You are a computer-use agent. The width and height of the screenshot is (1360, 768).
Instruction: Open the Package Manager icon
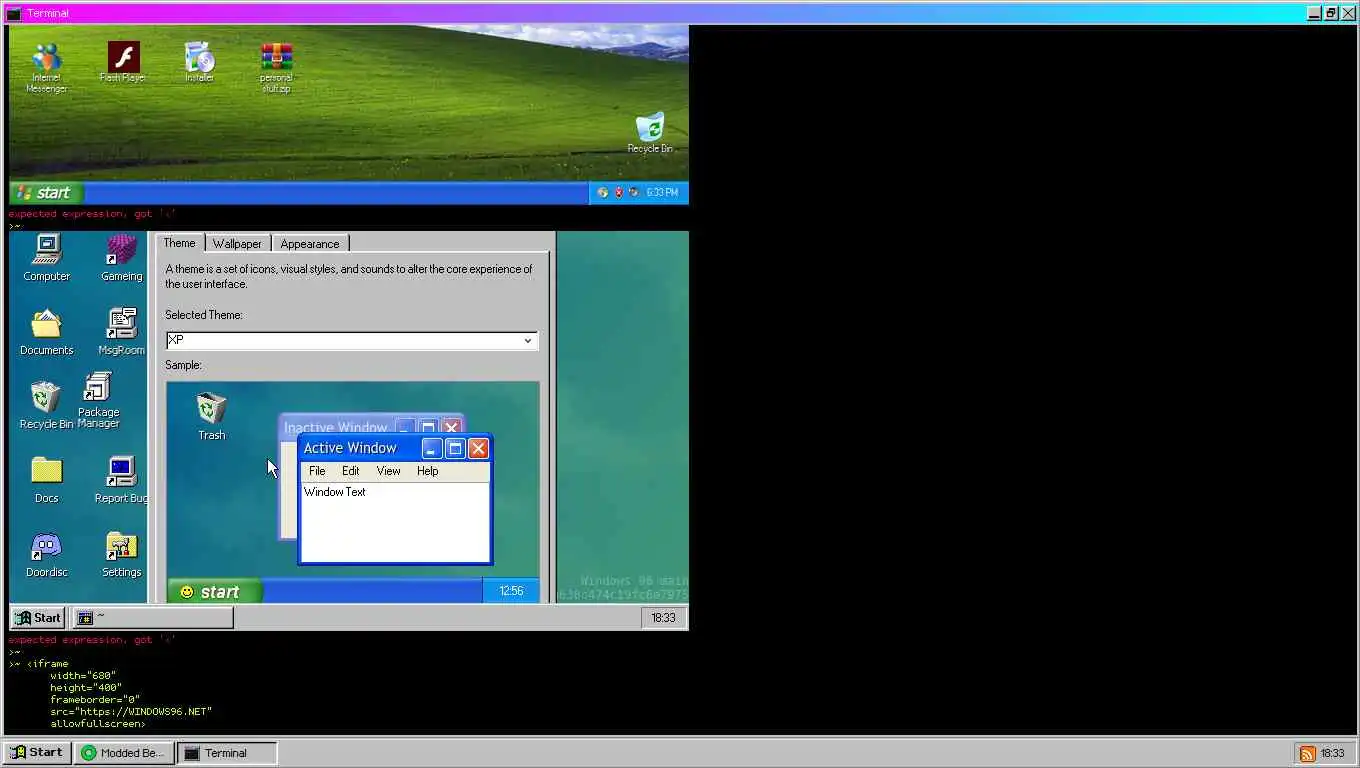point(99,400)
